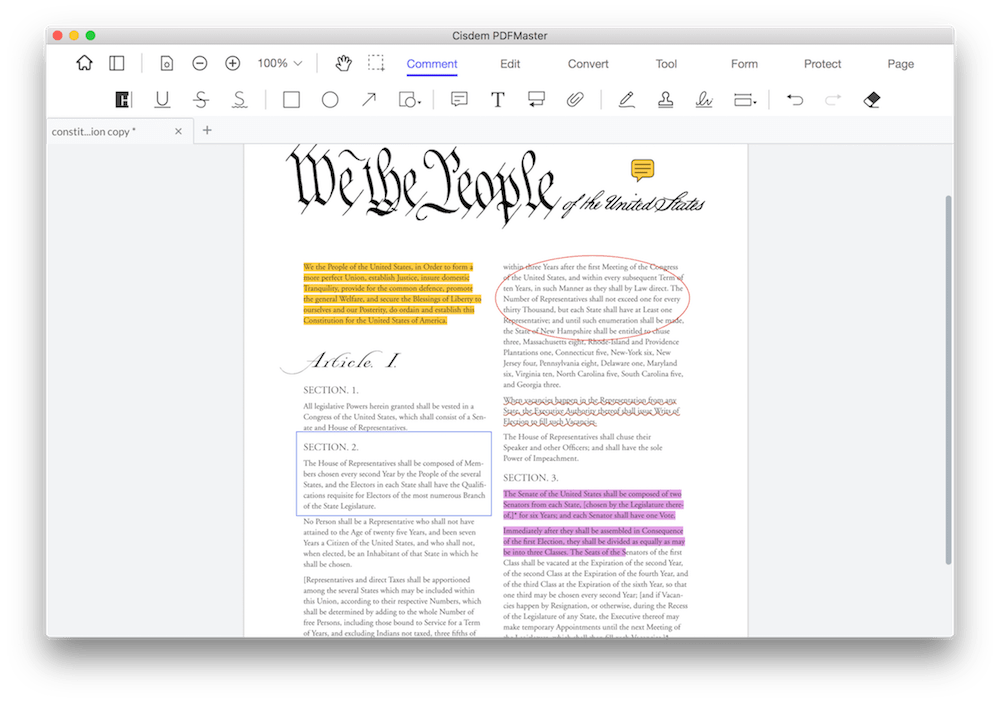This screenshot has width=1000, height=703.
Task: Close the 'constit...ion copy' tab
Action: click(179, 131)
